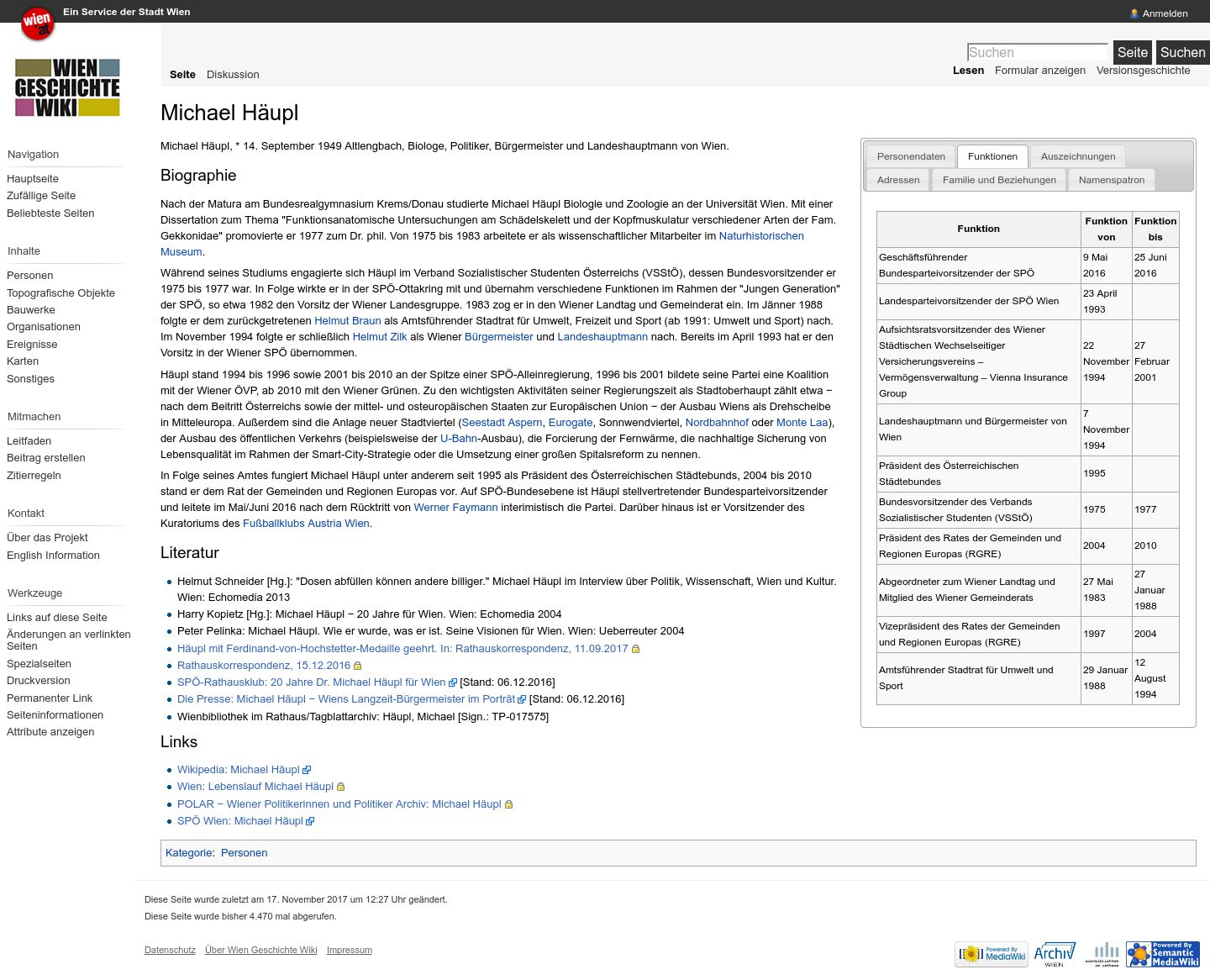Click the Wienbibliothek im Rathaus footer logo

tap(1102, 955)
